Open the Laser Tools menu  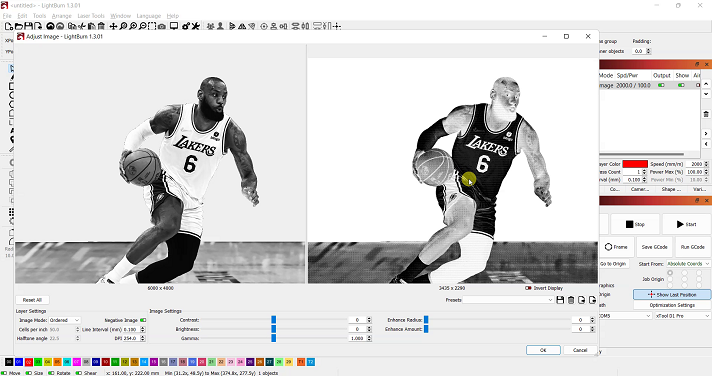click(x=91, y=16)
